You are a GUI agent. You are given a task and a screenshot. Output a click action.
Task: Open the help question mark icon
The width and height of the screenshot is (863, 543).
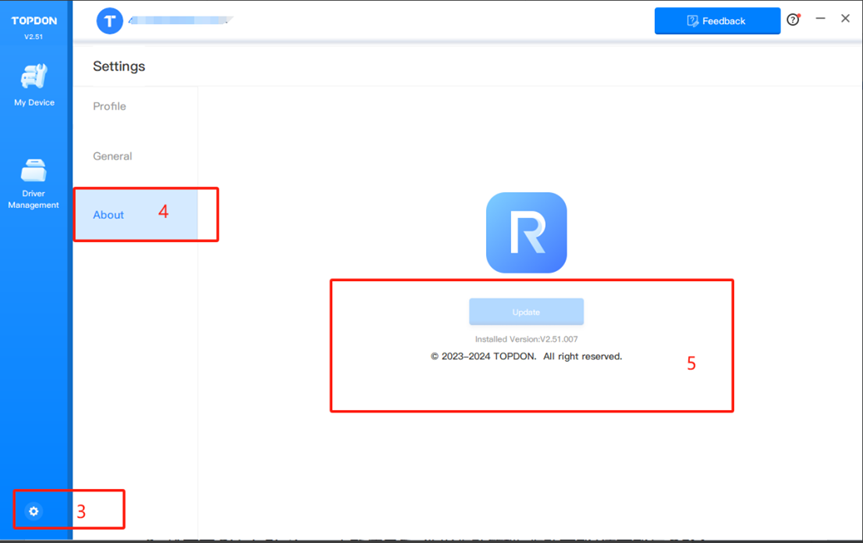[x=793, y=20]
